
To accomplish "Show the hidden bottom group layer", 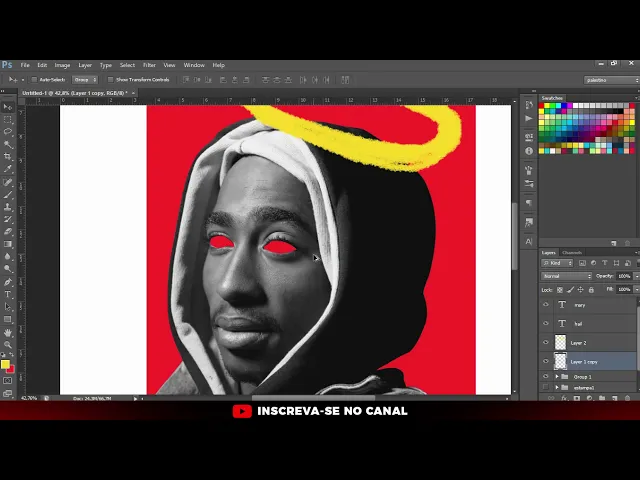I will click(546, 387).
